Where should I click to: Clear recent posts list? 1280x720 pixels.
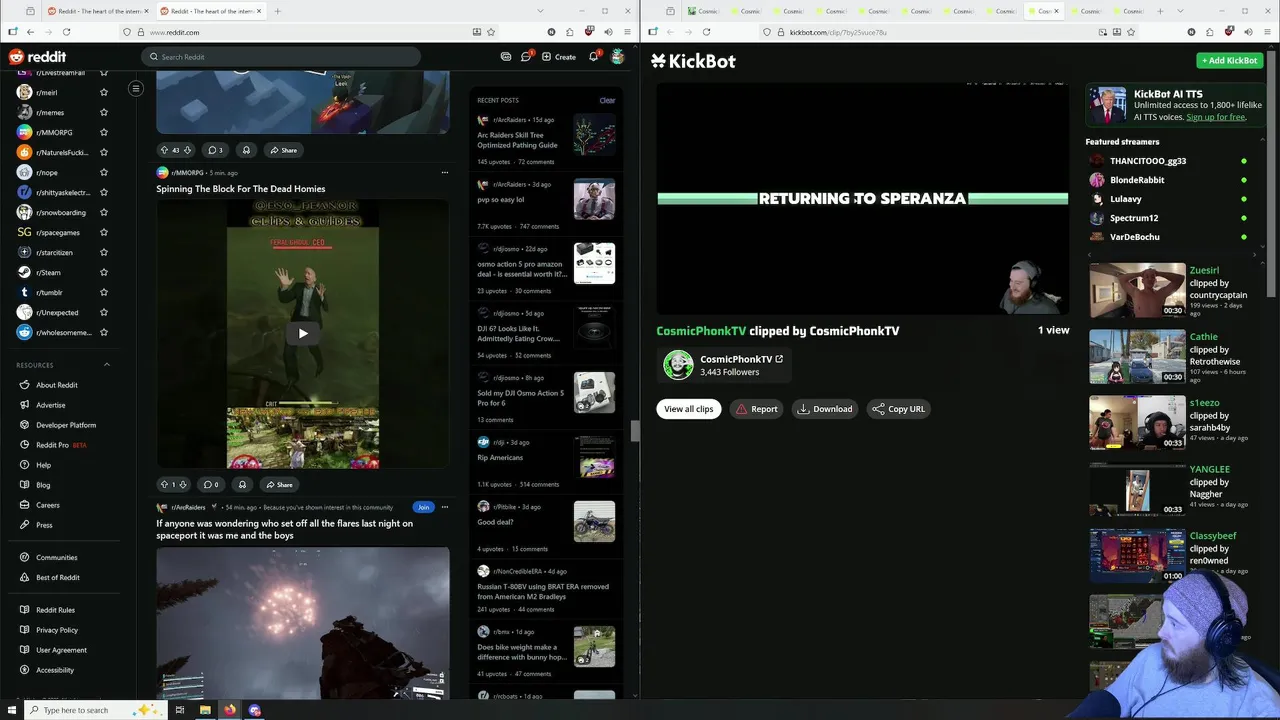click(607, 100)
